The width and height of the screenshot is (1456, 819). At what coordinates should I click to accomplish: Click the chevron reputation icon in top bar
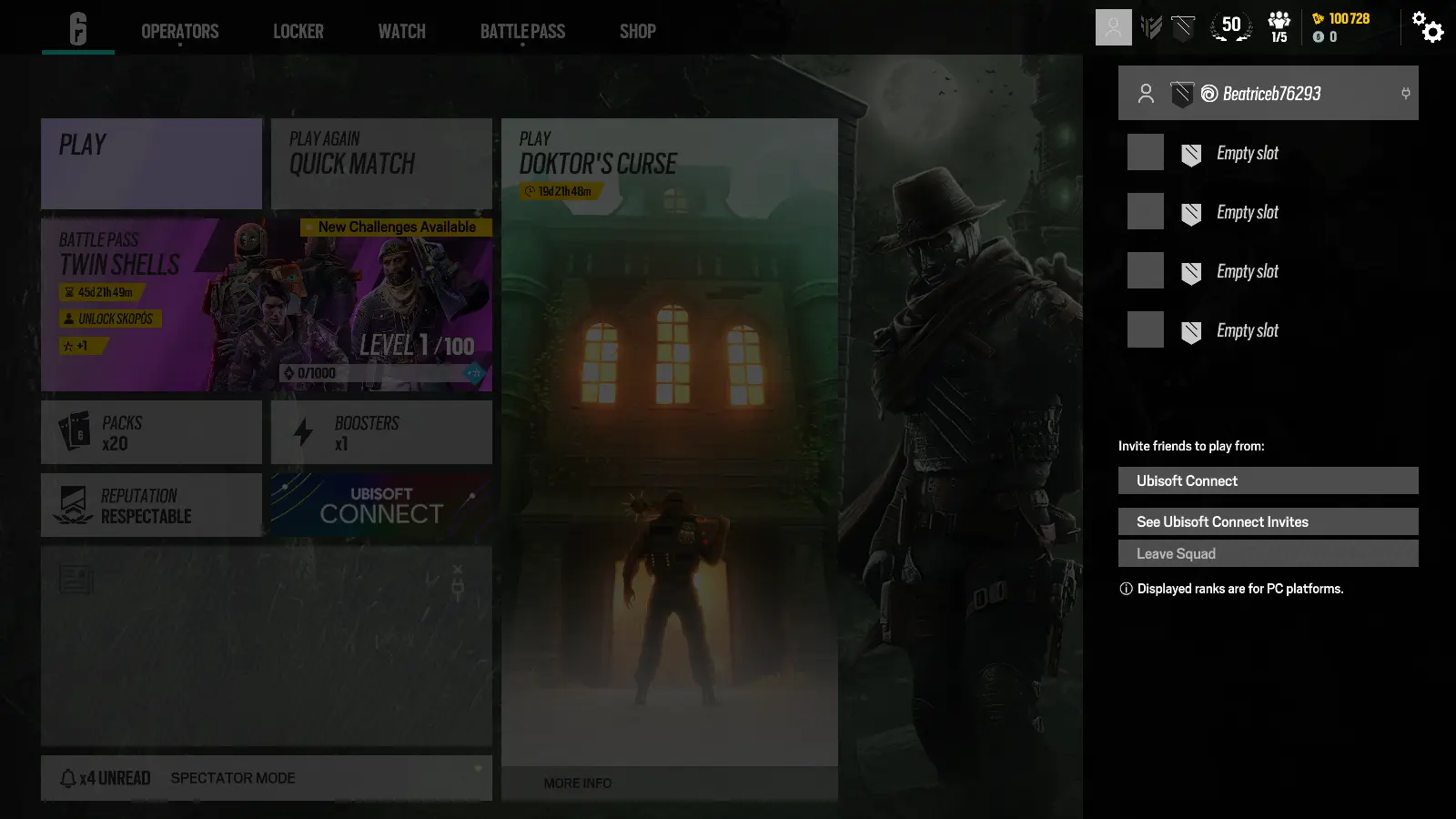(x=1151, y=27)
